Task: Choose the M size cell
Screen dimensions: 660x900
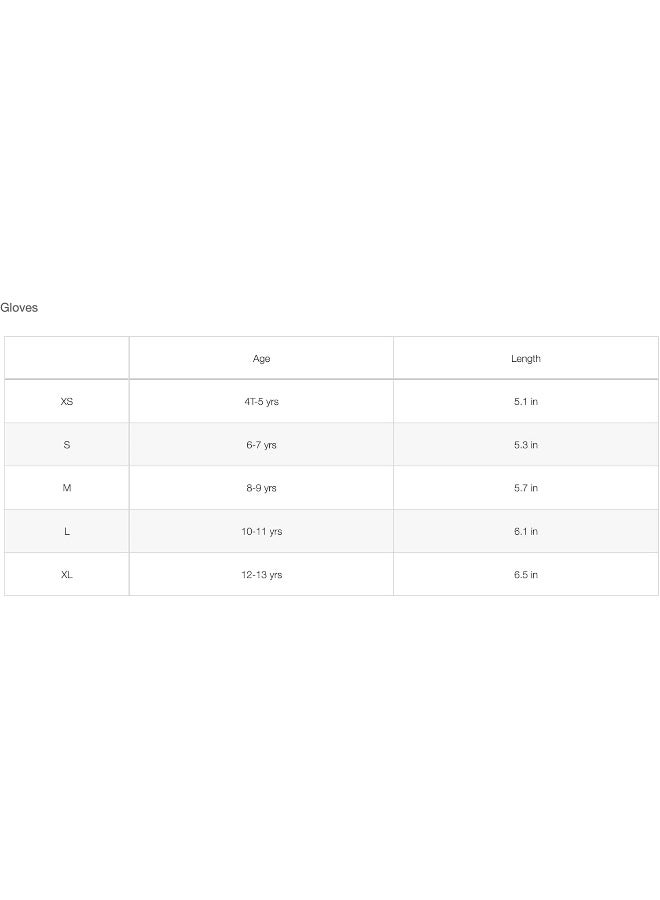Action: [67, 488]
